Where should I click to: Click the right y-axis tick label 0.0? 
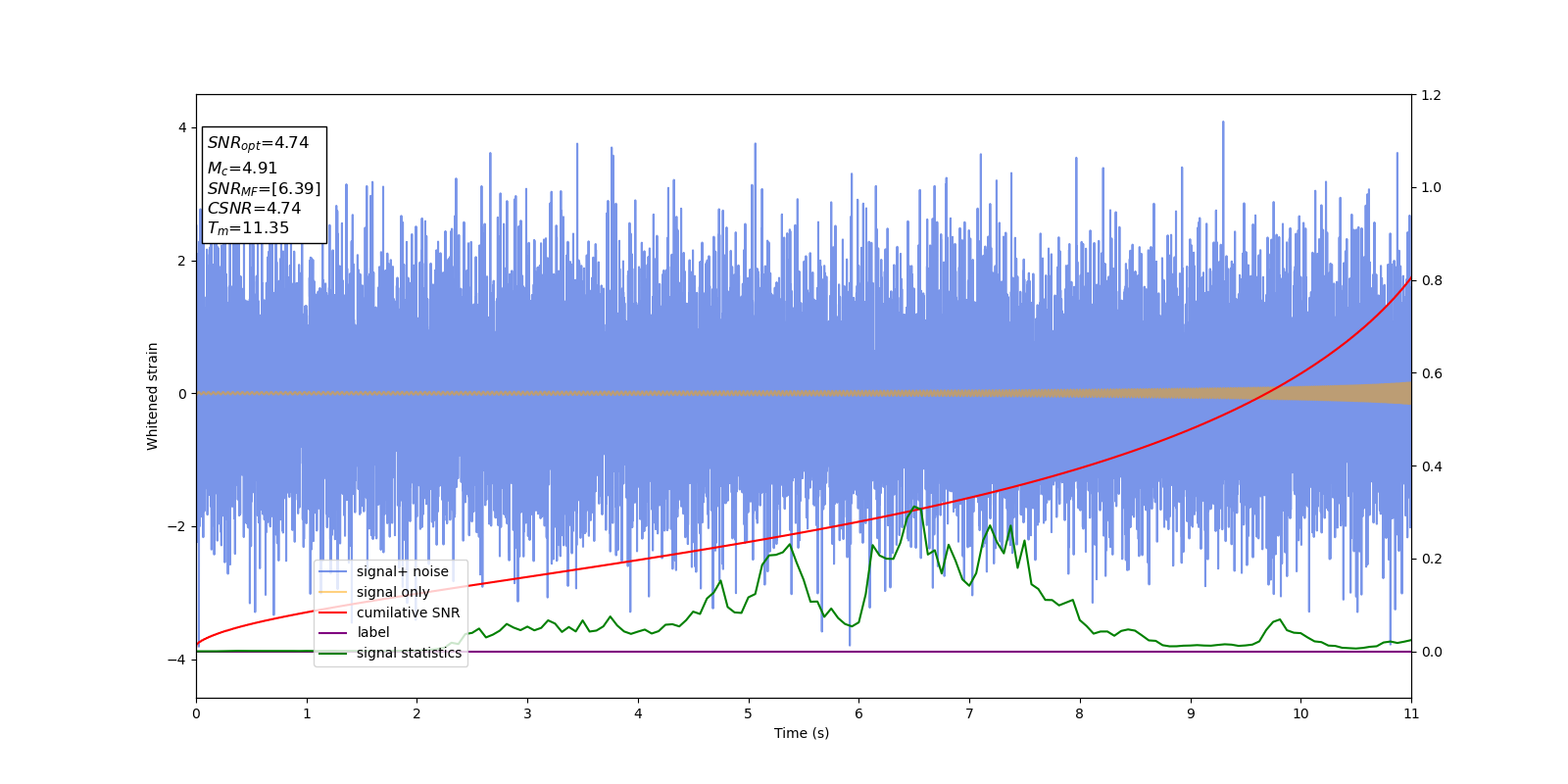click(1431, 652)
